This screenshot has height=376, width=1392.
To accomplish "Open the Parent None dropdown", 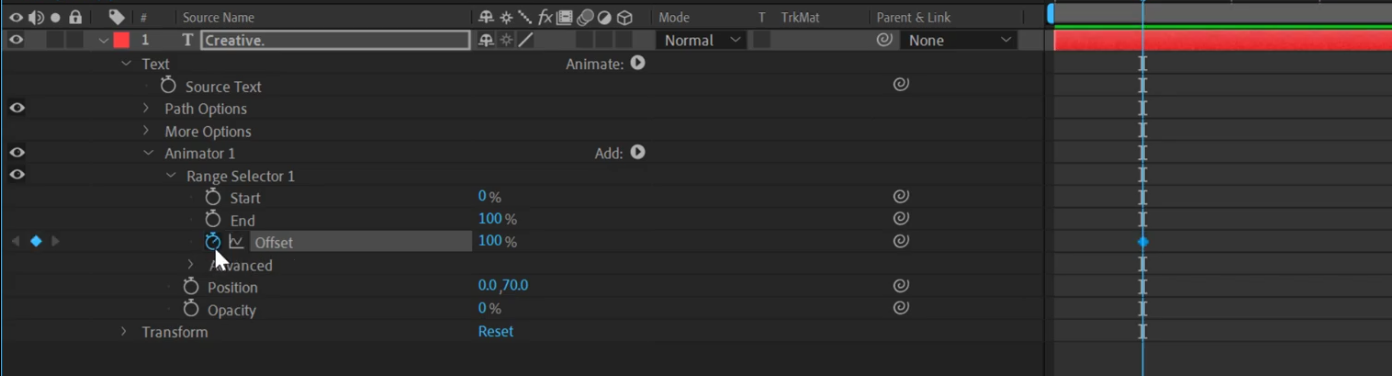I will point(959,40).
